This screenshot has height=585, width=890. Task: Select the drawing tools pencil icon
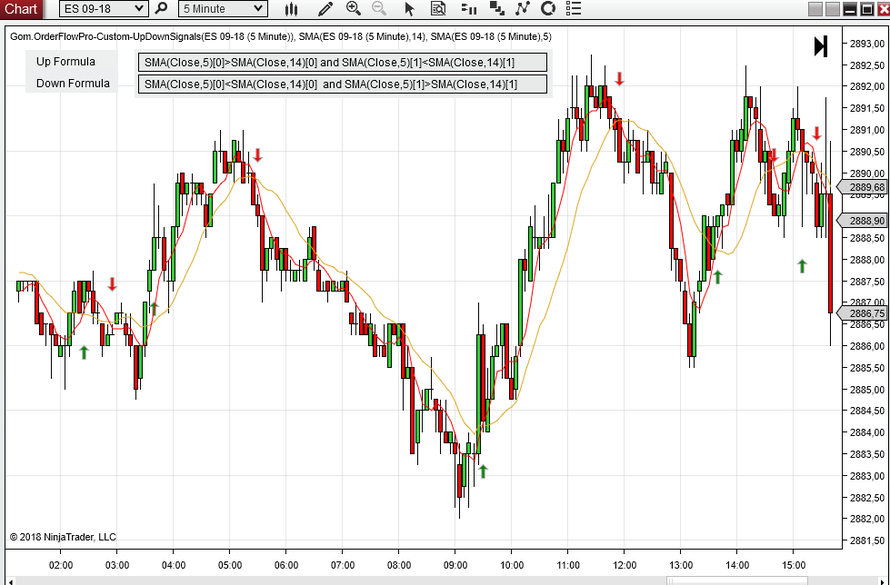(x=325, y=9)
